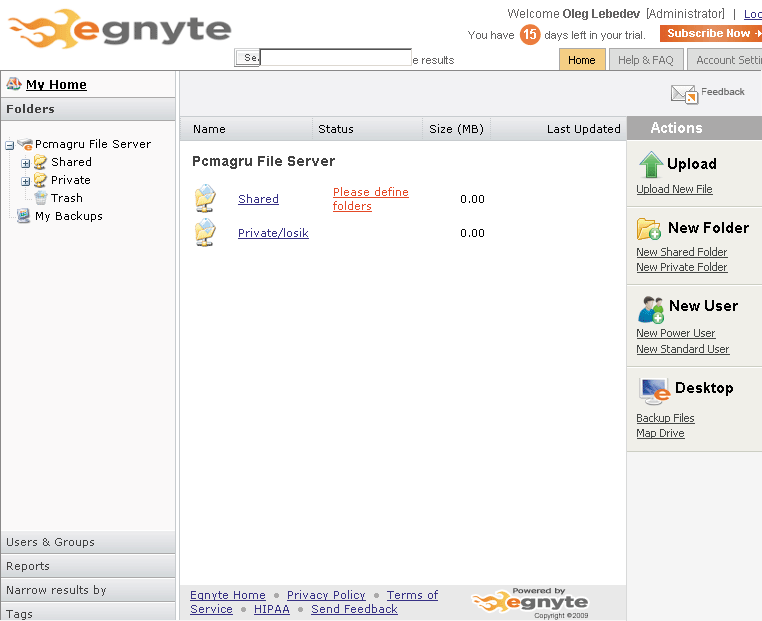Open the Home tab

[581, 60]
